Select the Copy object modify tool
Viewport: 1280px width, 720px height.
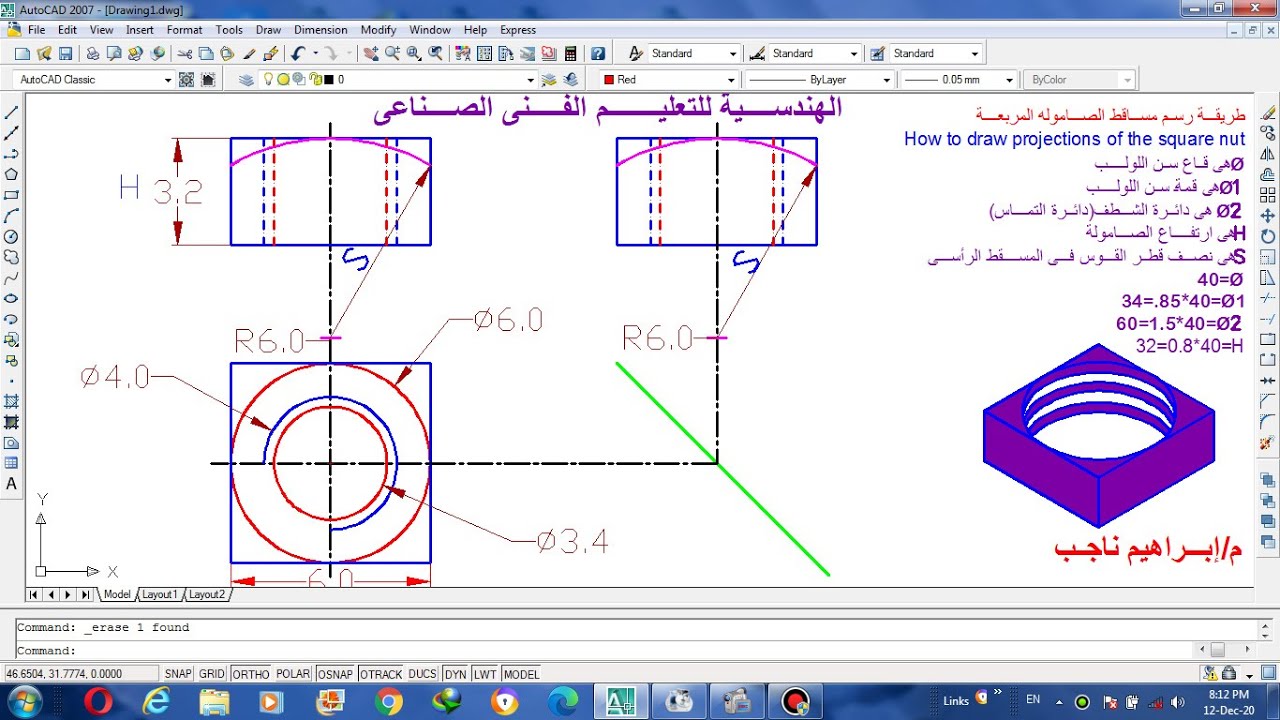tap(1268, 133)
